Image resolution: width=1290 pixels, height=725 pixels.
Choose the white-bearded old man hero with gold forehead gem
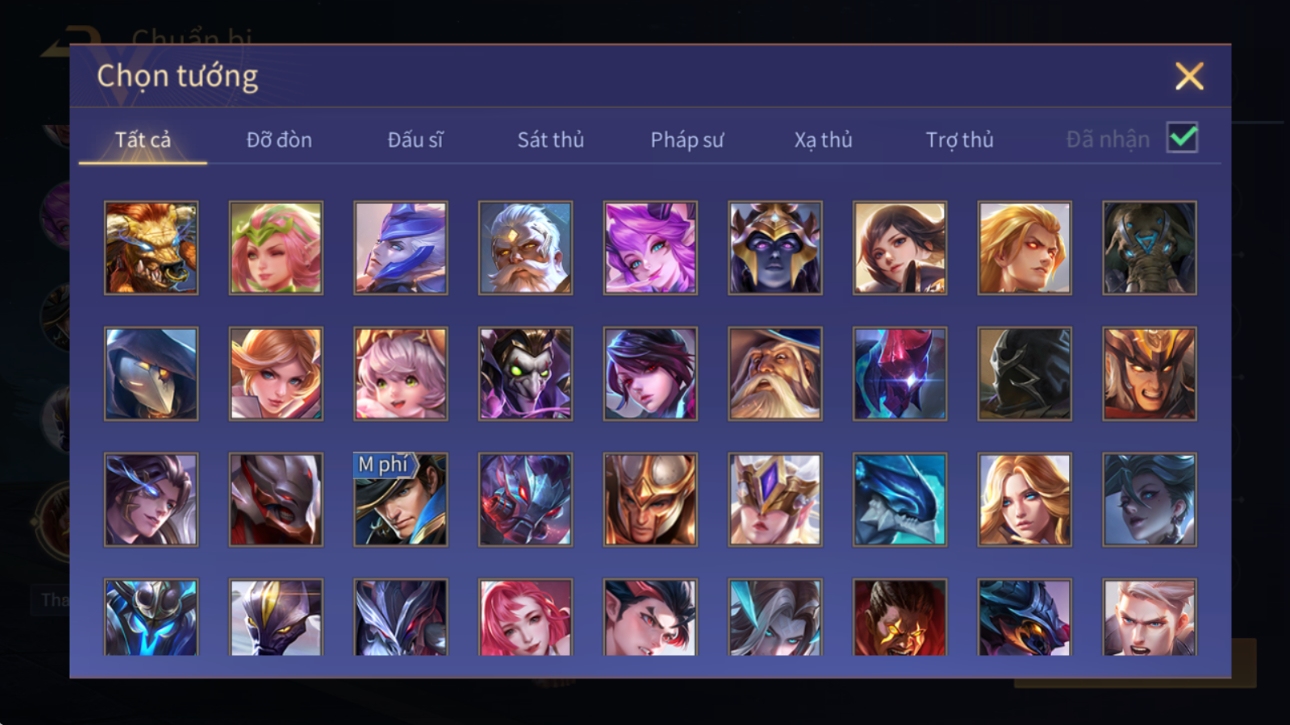(525, 248)
